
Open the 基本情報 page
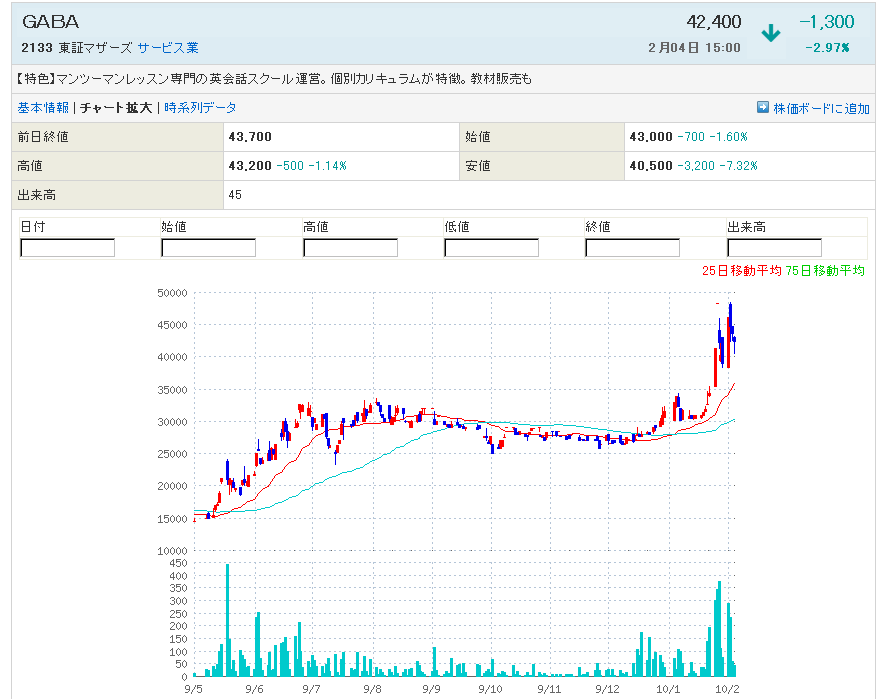pyautogui.click(x=43, y=108)
